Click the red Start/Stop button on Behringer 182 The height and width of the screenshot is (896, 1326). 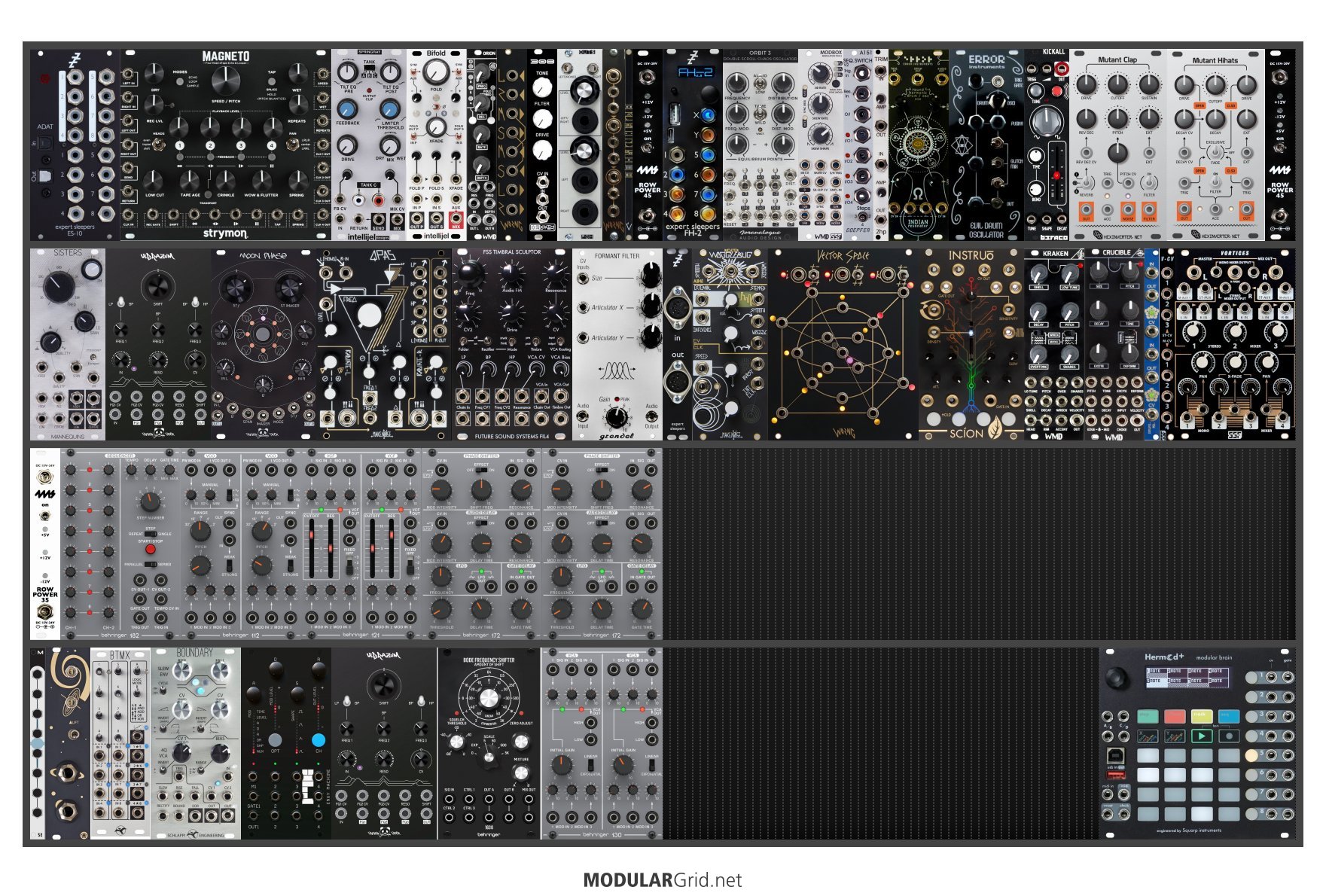150,549
